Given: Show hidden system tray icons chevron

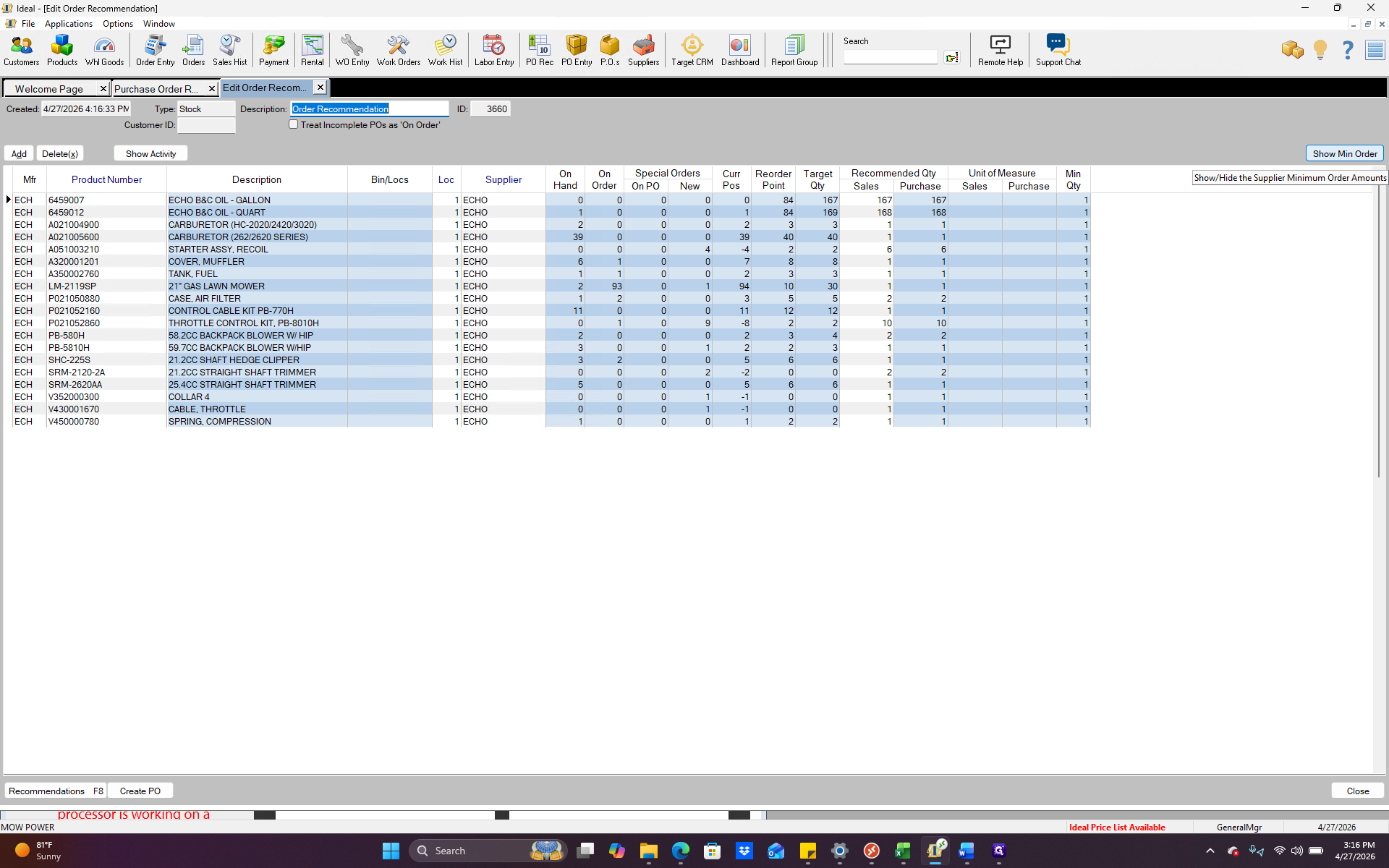Looking at the screenshot, I should [x=1210, y=851].
